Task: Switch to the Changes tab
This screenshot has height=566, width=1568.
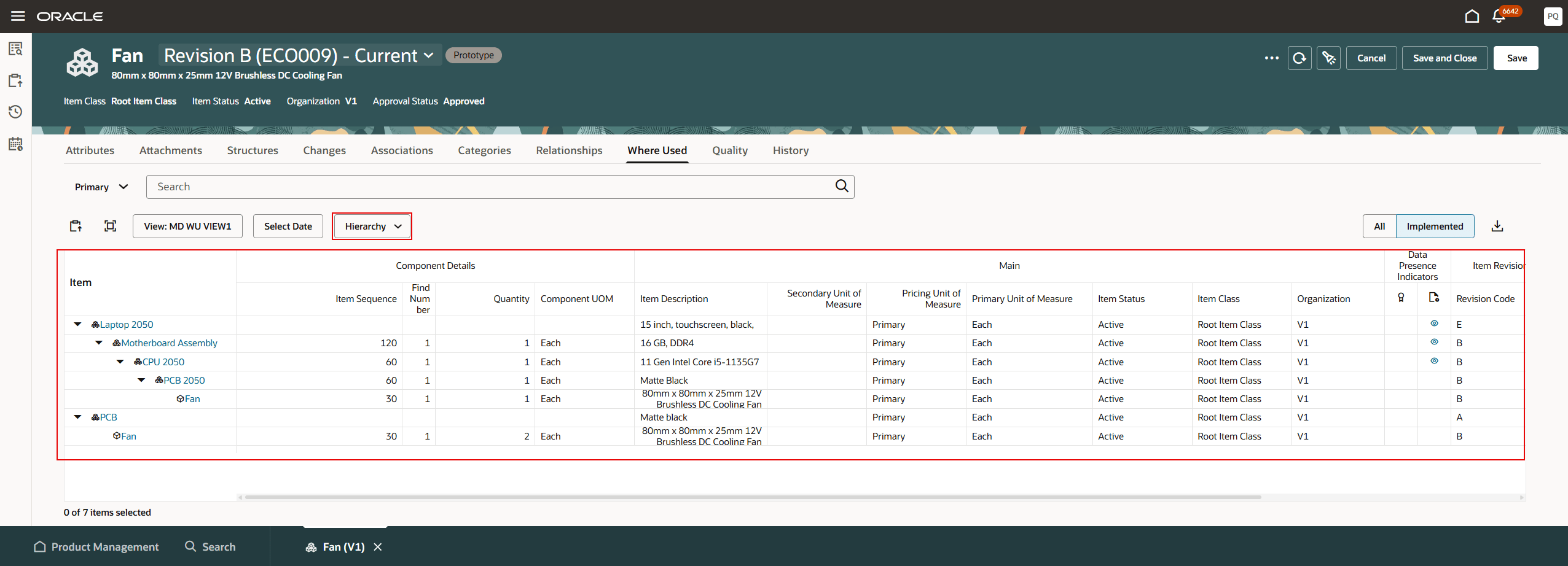Action: (x=324, y=150)
